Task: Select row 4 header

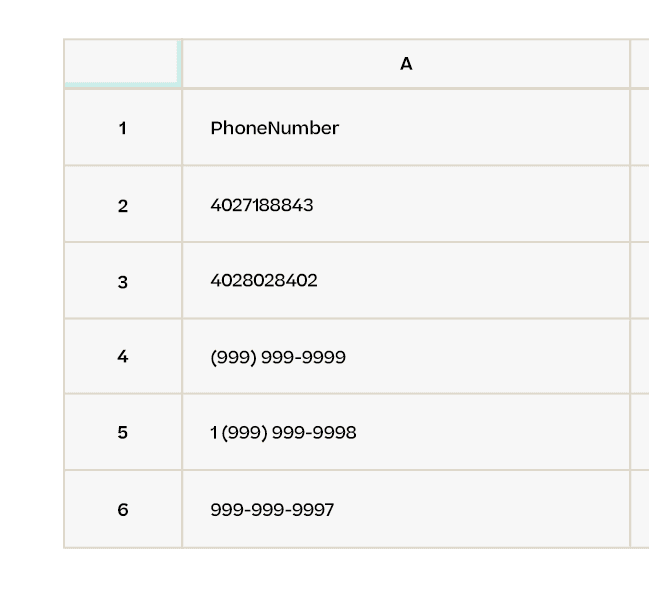Action: pos(123,356)
